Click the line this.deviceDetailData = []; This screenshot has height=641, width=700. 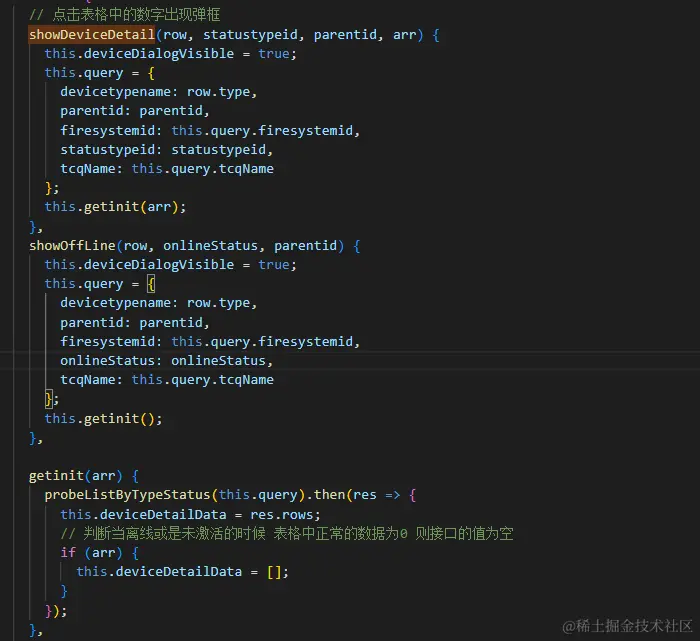(x=183, y=572)
